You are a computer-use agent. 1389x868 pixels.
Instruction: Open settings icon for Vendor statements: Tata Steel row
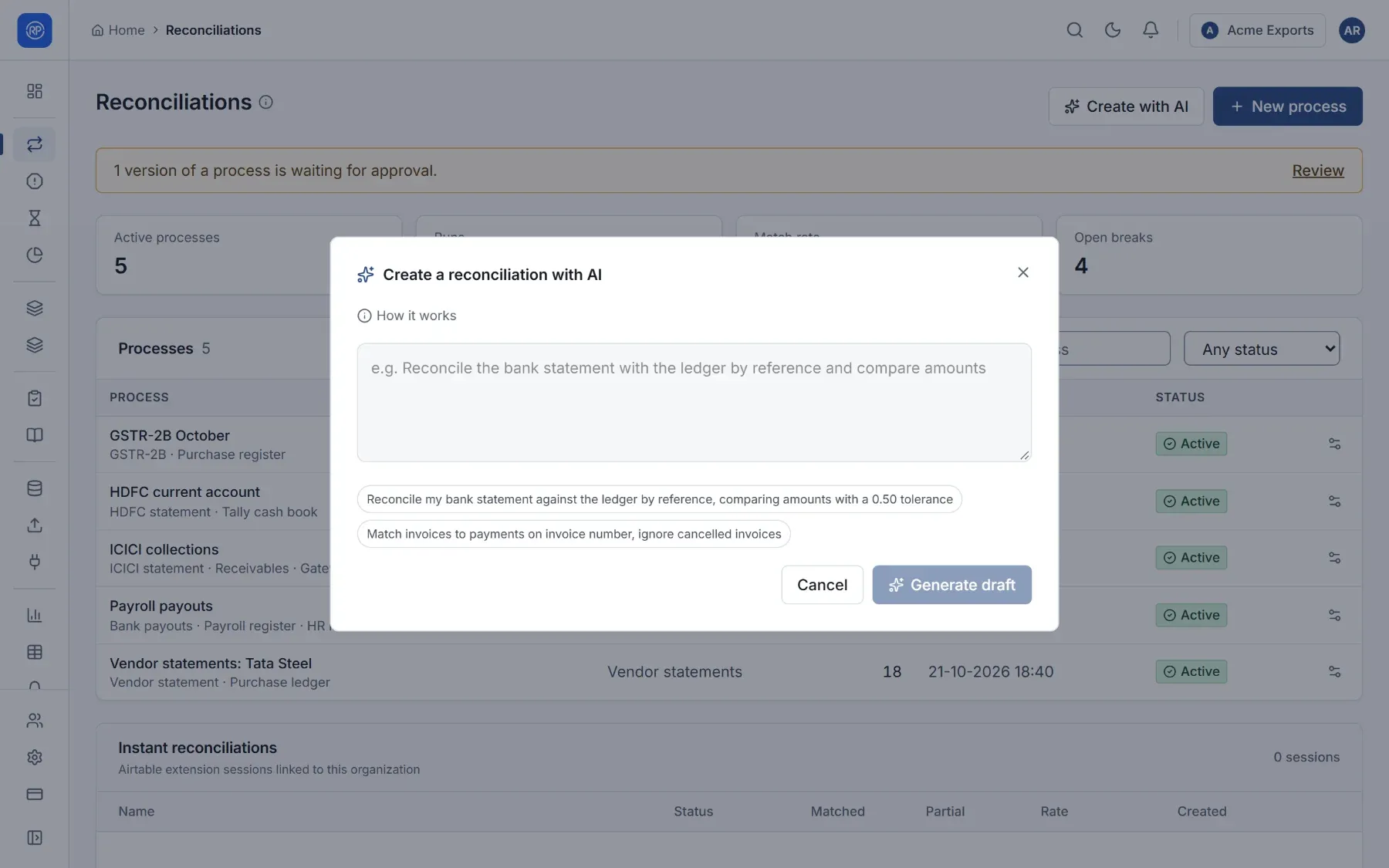coord(1334,672)
